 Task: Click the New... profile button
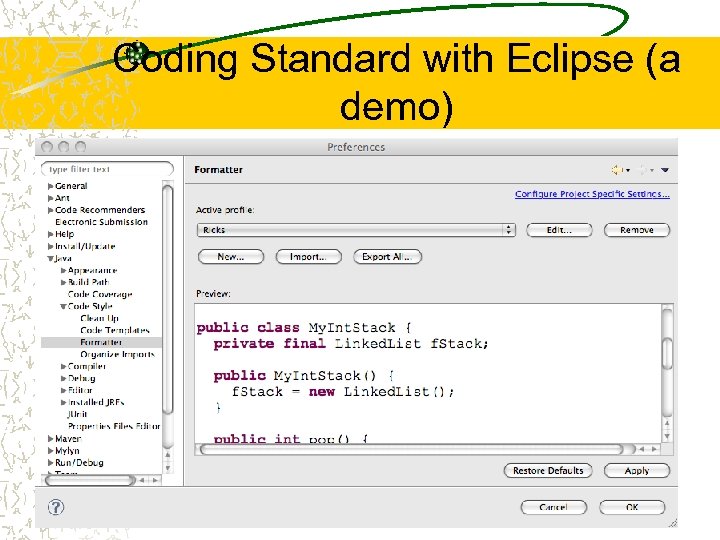click(x=231, y=257)
